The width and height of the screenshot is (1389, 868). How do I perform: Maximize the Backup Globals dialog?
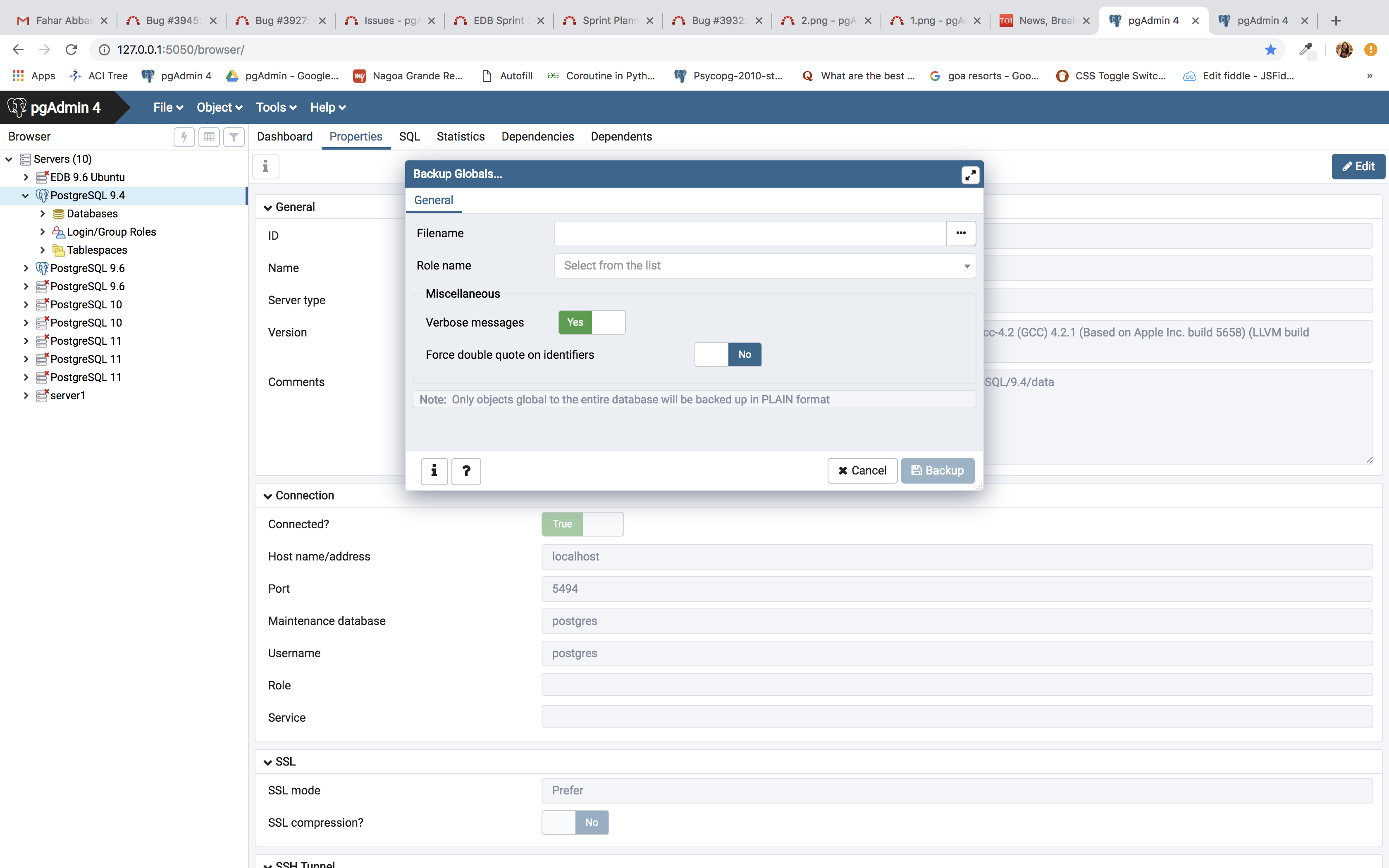pos(970,174)
